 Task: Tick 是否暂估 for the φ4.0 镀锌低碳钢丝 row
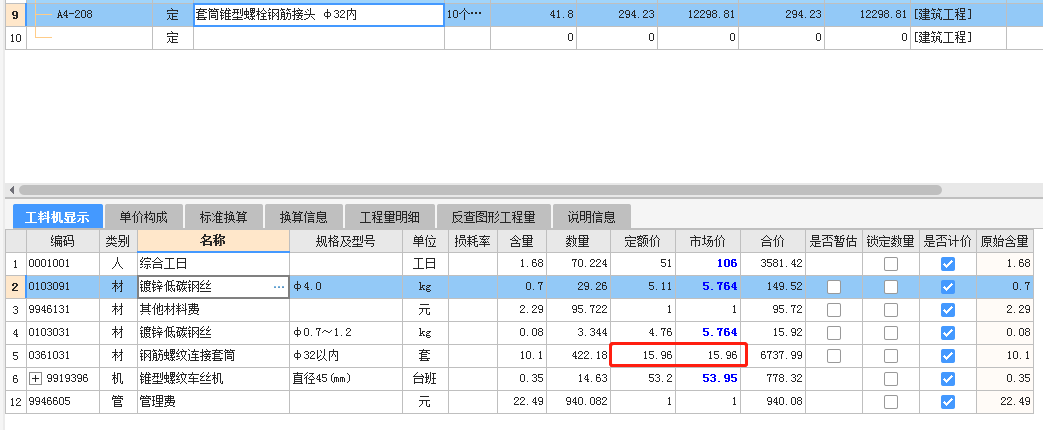833,287
